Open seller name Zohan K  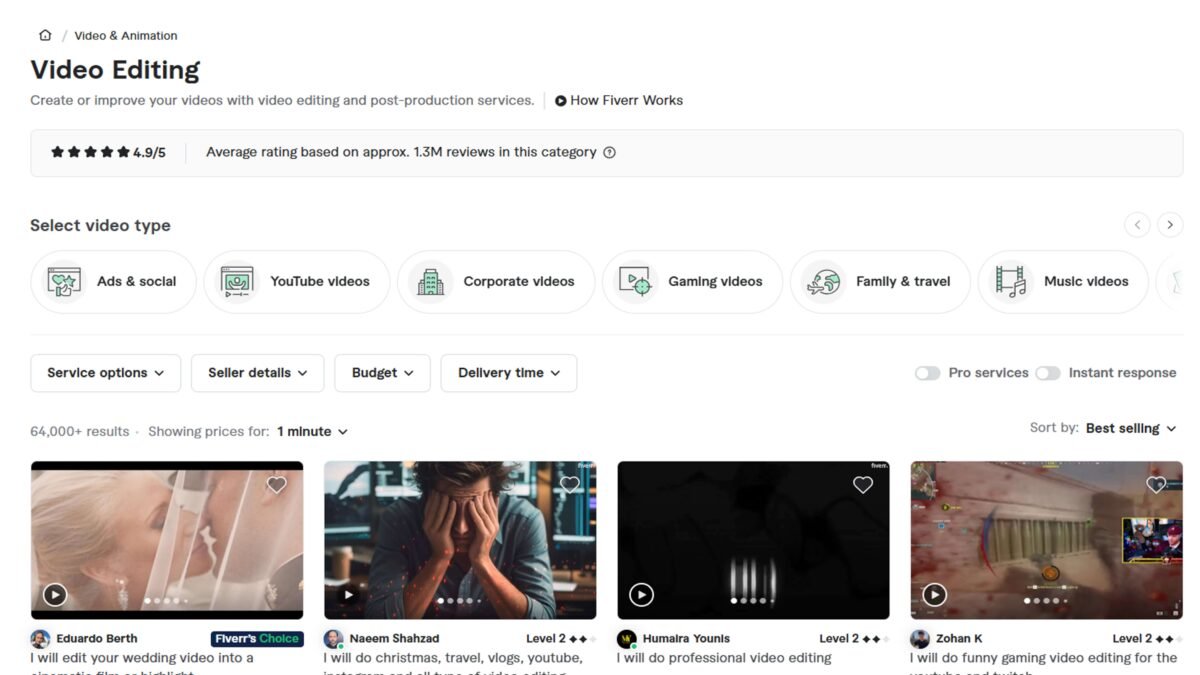pos(959,639)
